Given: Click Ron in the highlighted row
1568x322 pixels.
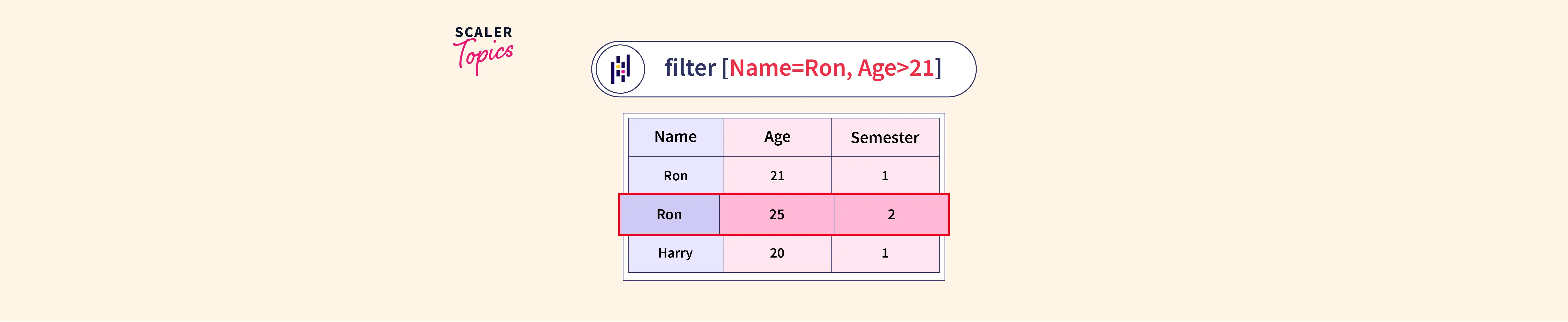Looking at the screenshot, I should [x=669, y=214].
